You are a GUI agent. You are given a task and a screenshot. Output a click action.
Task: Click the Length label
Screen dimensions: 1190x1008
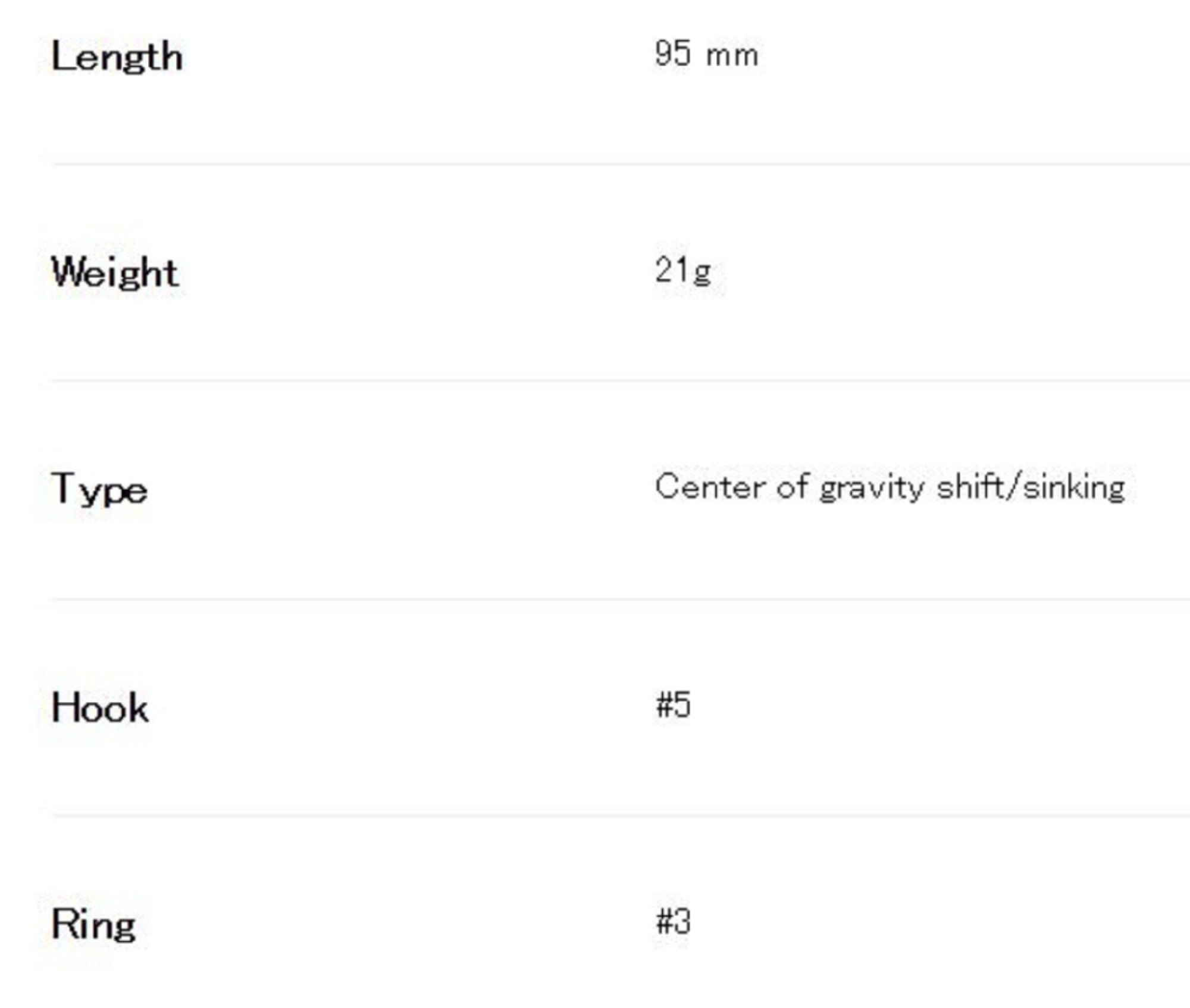click(x=117, y=57)
